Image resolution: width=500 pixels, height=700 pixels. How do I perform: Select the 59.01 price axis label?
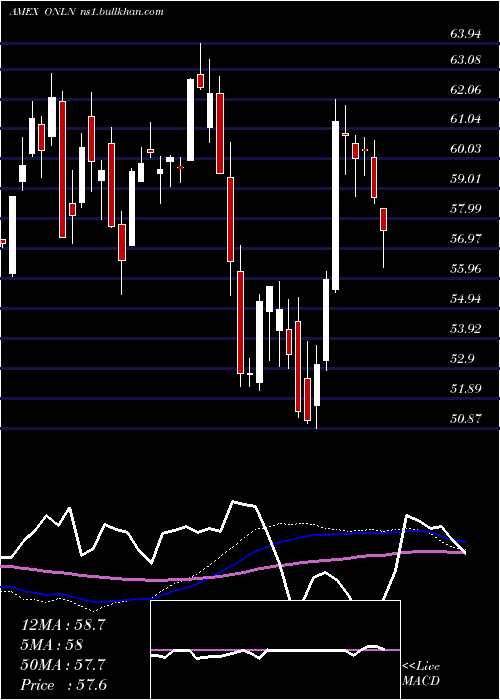click(x=465, y=179)
